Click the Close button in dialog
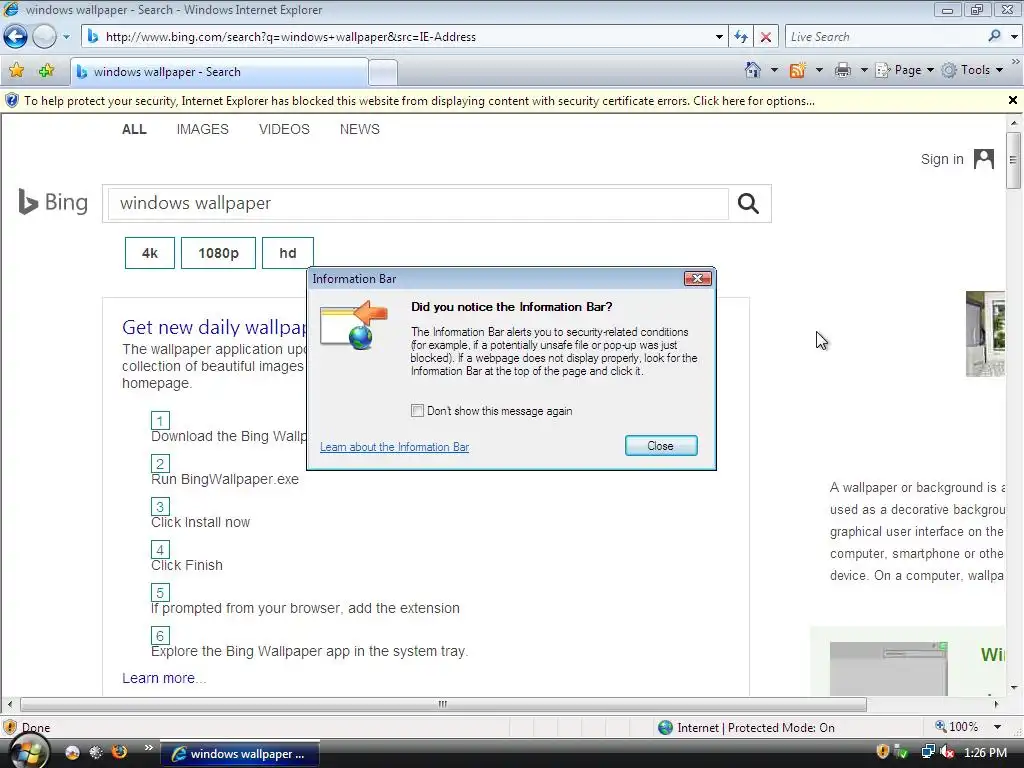1024x768 pixels. [x=661, y=446]
